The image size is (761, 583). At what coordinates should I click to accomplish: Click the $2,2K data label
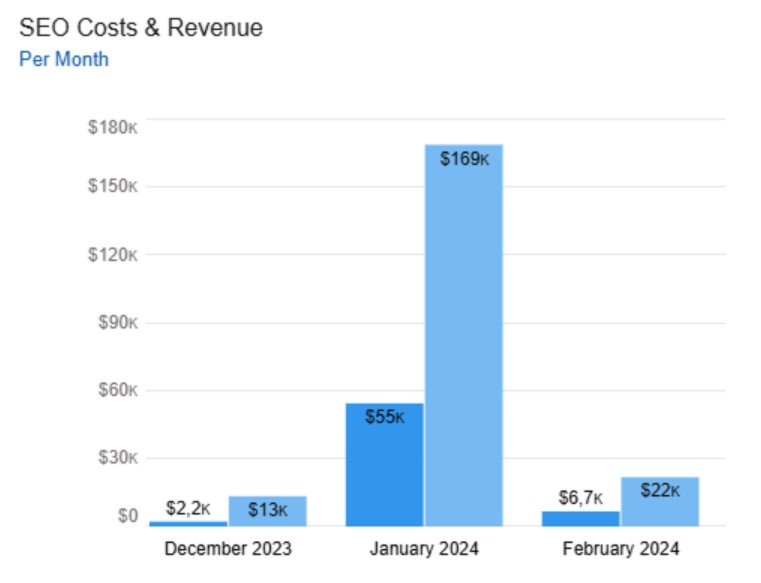point(188,509)
